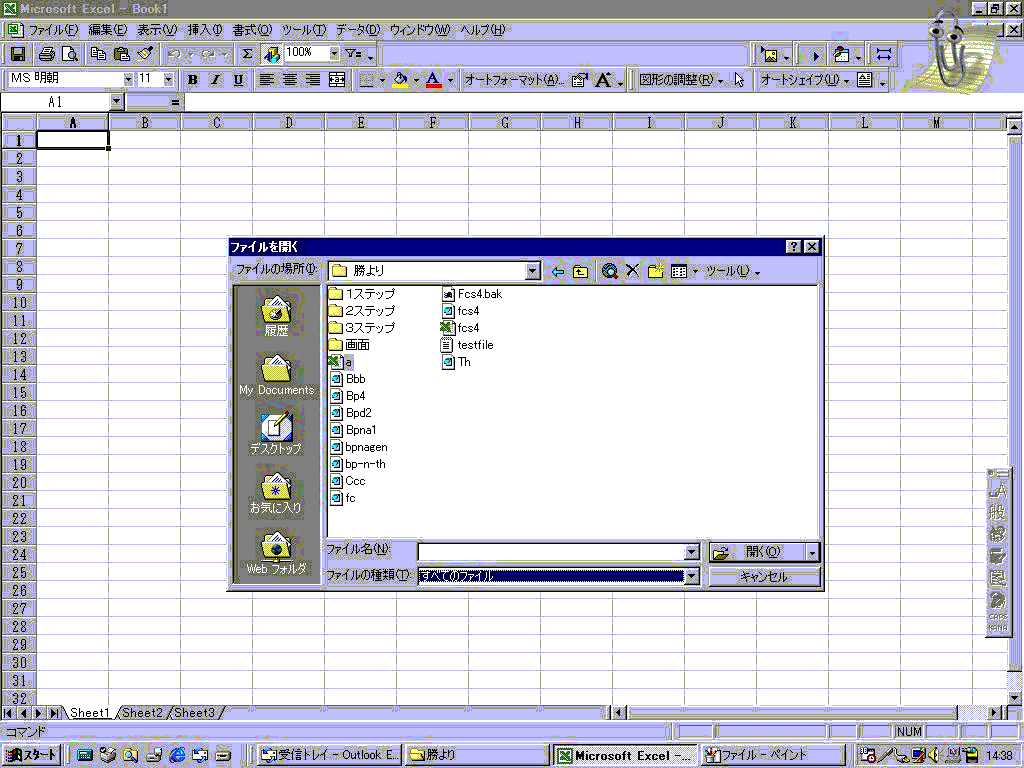
Task: Click the column C header
Action: (217, 122)
